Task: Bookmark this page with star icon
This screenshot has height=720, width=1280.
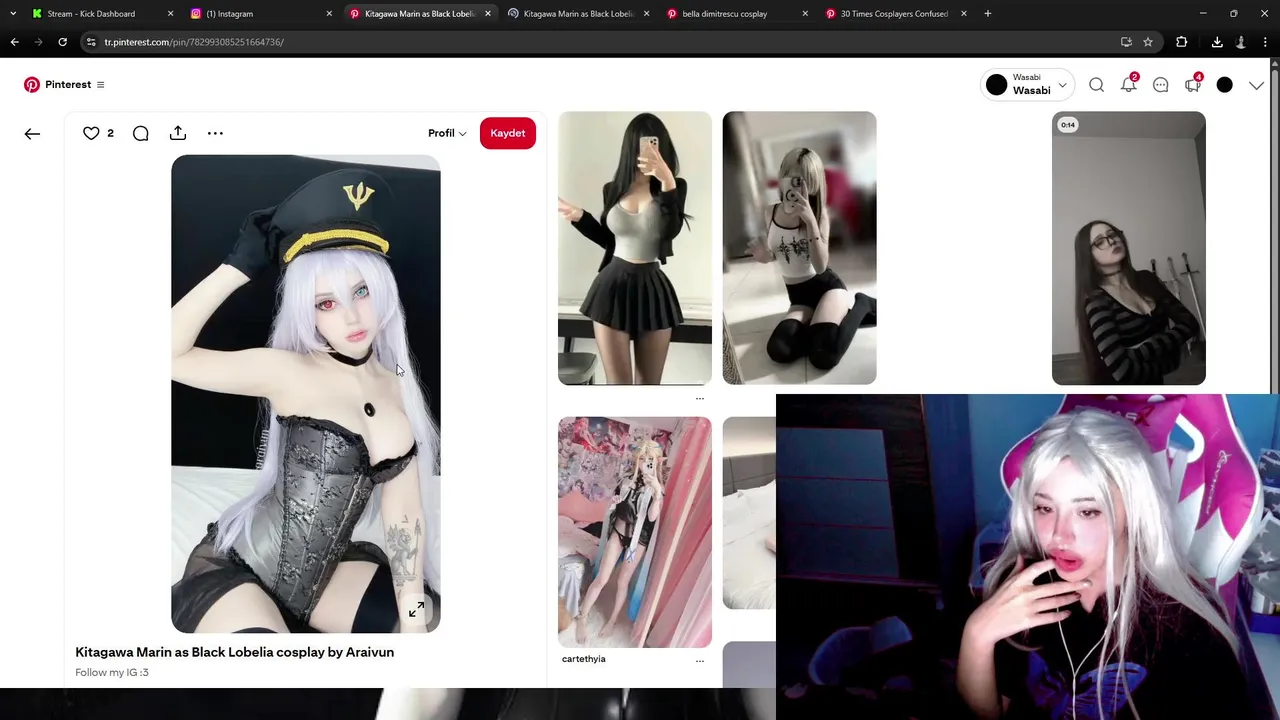Action: coord(1148,42)
